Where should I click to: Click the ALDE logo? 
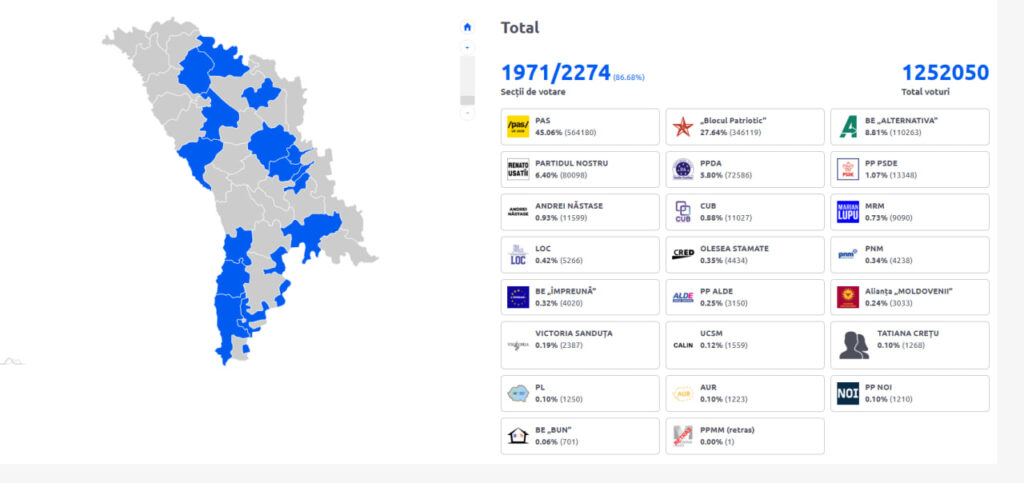(x=682, y=297)
